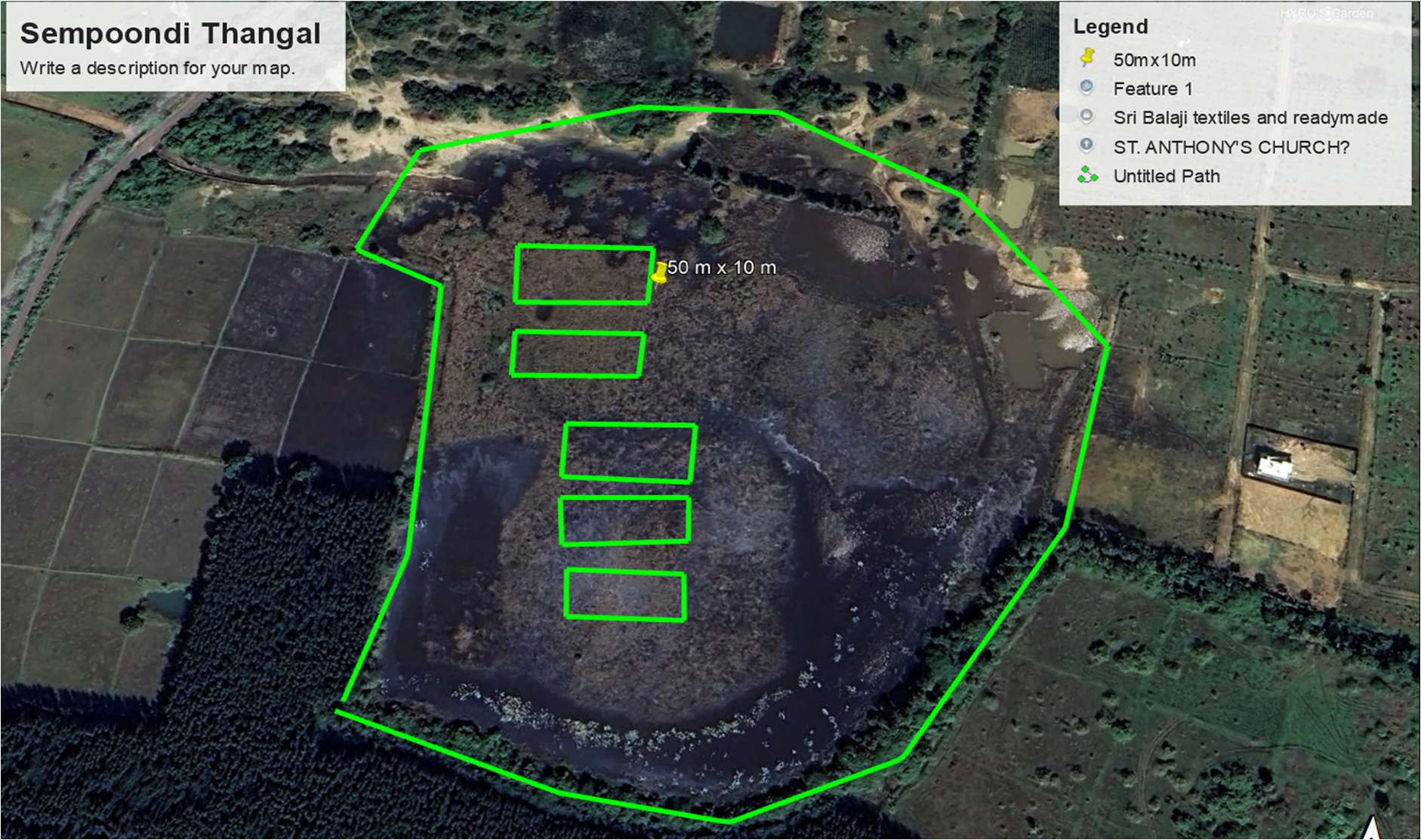The width and height of the screenshot is (1421, 840).
Task: Click the yellow pushpin icon in the legend
Action: 1087,57
